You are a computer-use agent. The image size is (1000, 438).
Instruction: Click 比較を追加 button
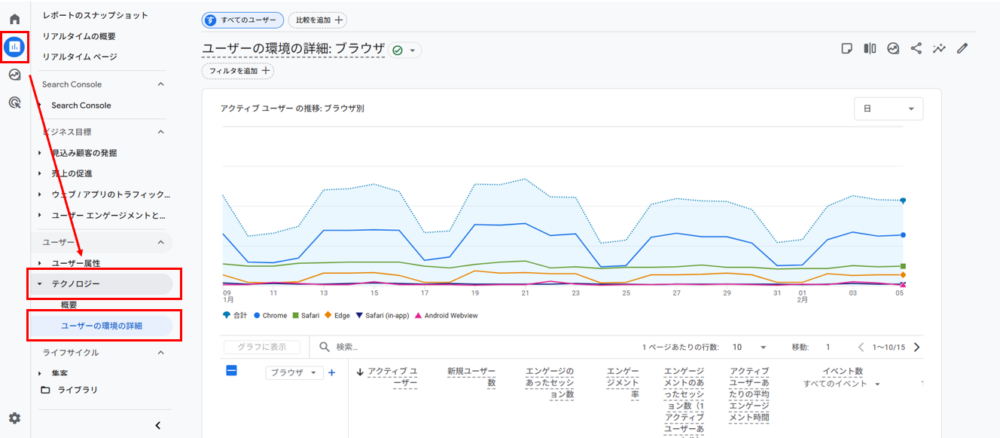[318, 20]
